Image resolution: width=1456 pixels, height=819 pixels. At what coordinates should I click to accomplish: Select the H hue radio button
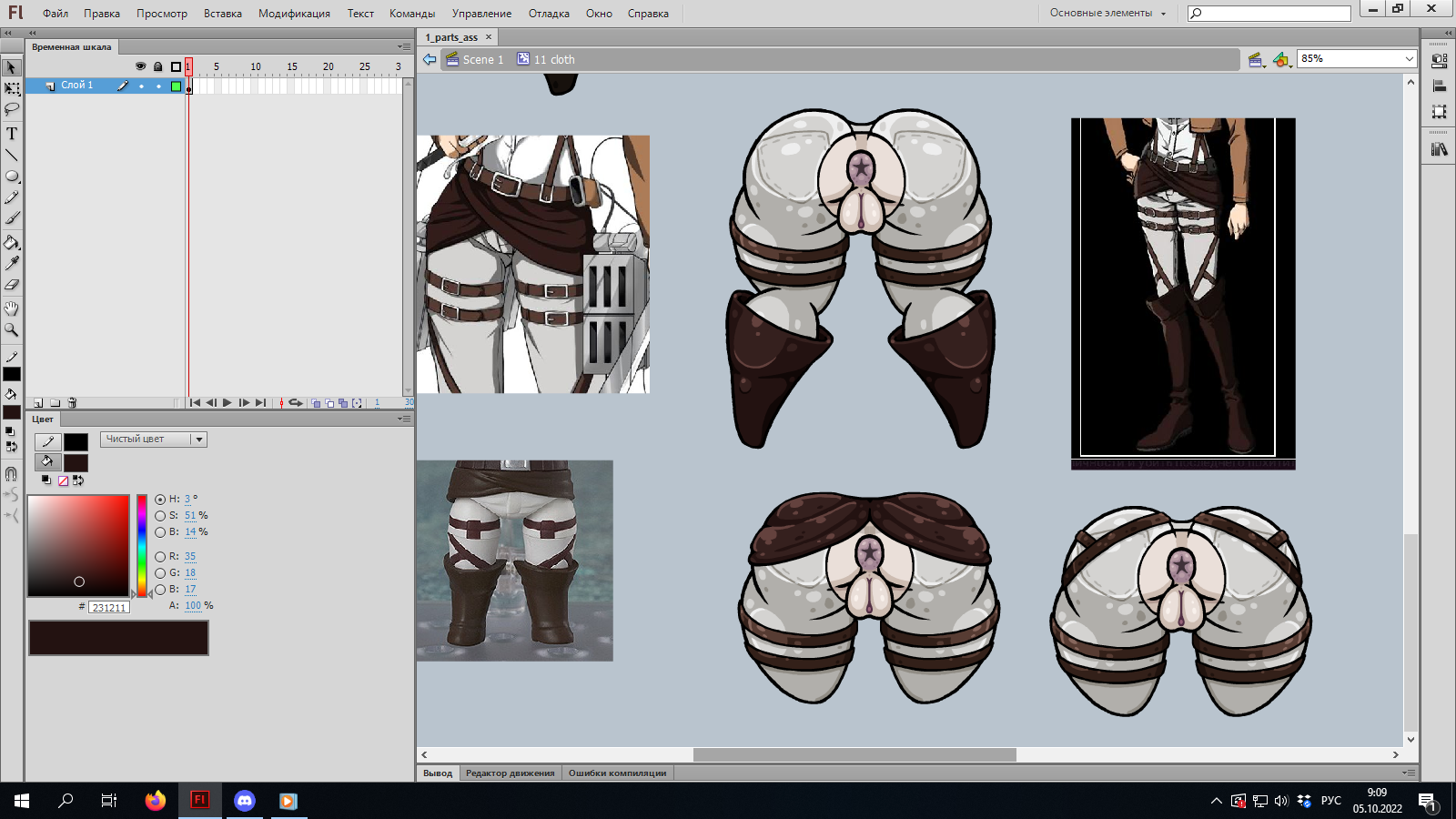[160, 500]
